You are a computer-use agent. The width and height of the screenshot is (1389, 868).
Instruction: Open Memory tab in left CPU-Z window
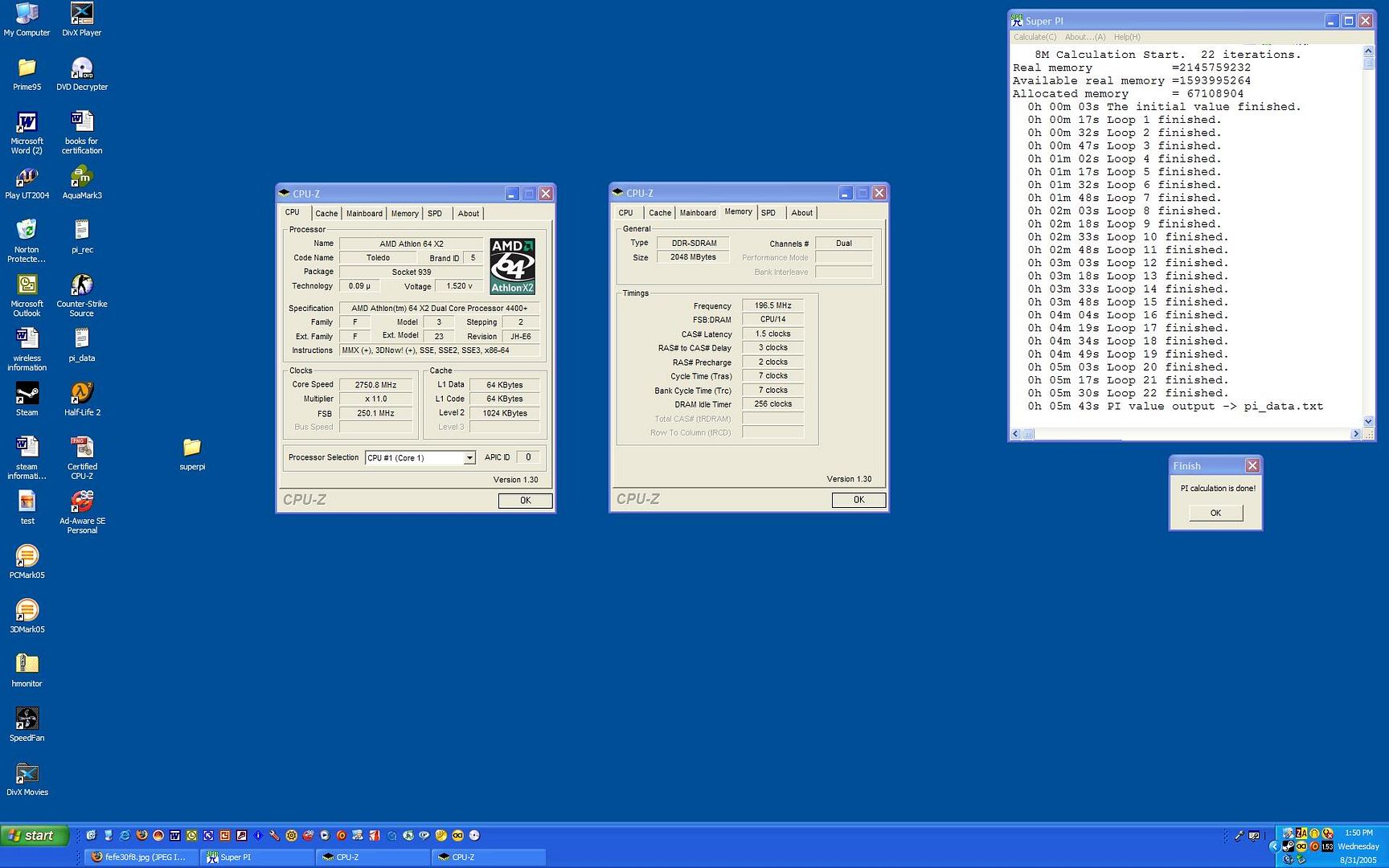(404, 214)
